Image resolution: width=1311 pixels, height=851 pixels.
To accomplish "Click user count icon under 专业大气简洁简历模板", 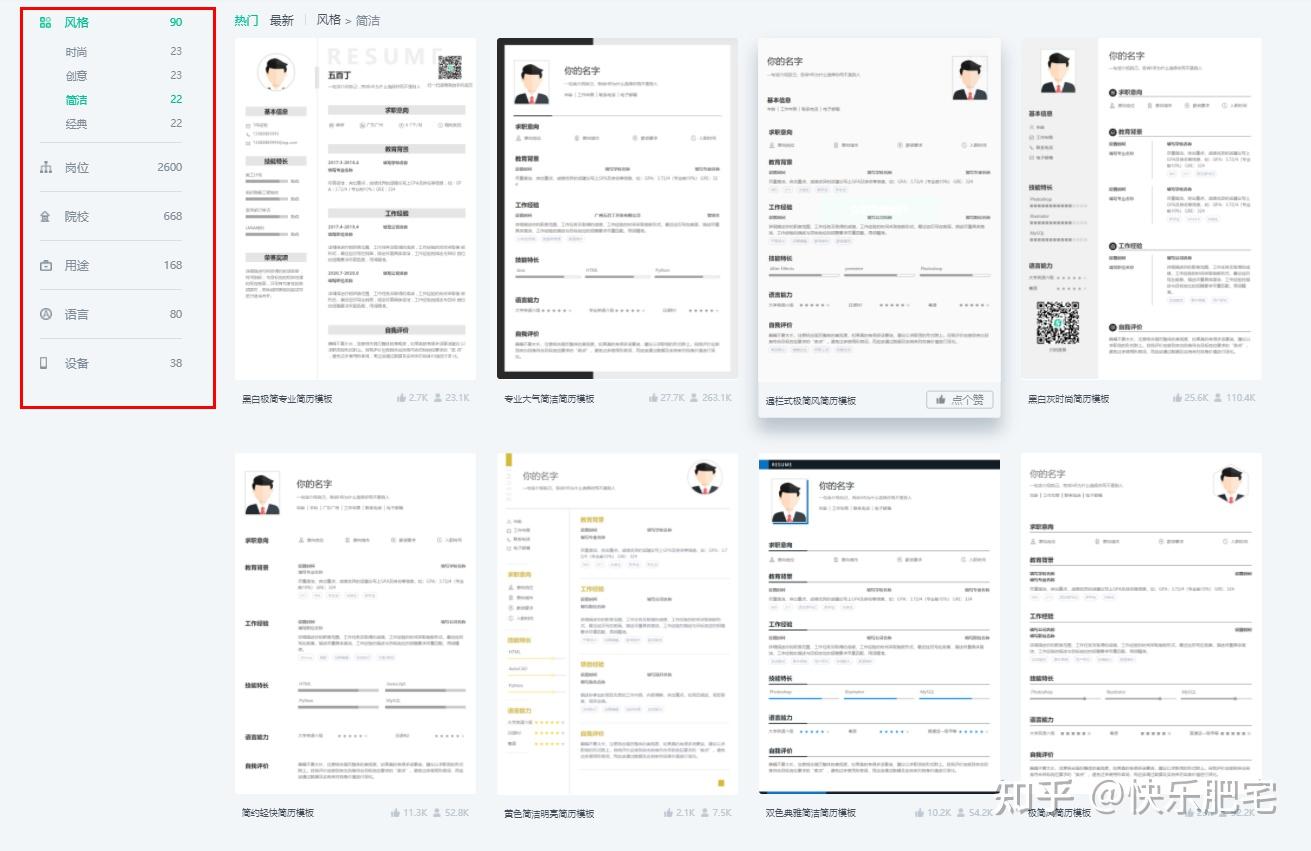I will coord(693,398).
